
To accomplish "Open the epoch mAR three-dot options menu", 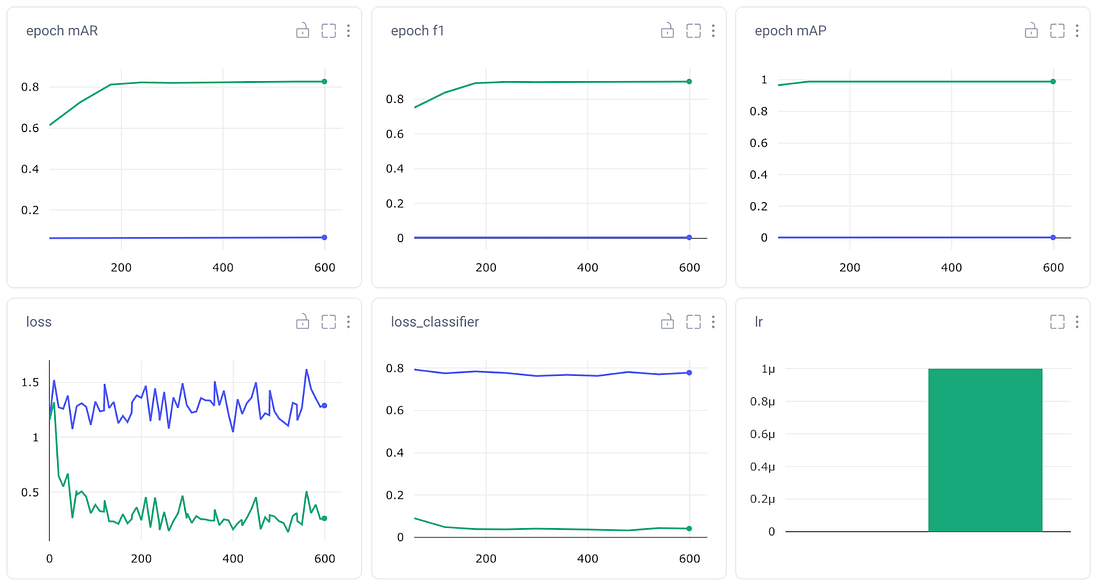I will pyautogui.click(x=348, y=31).
